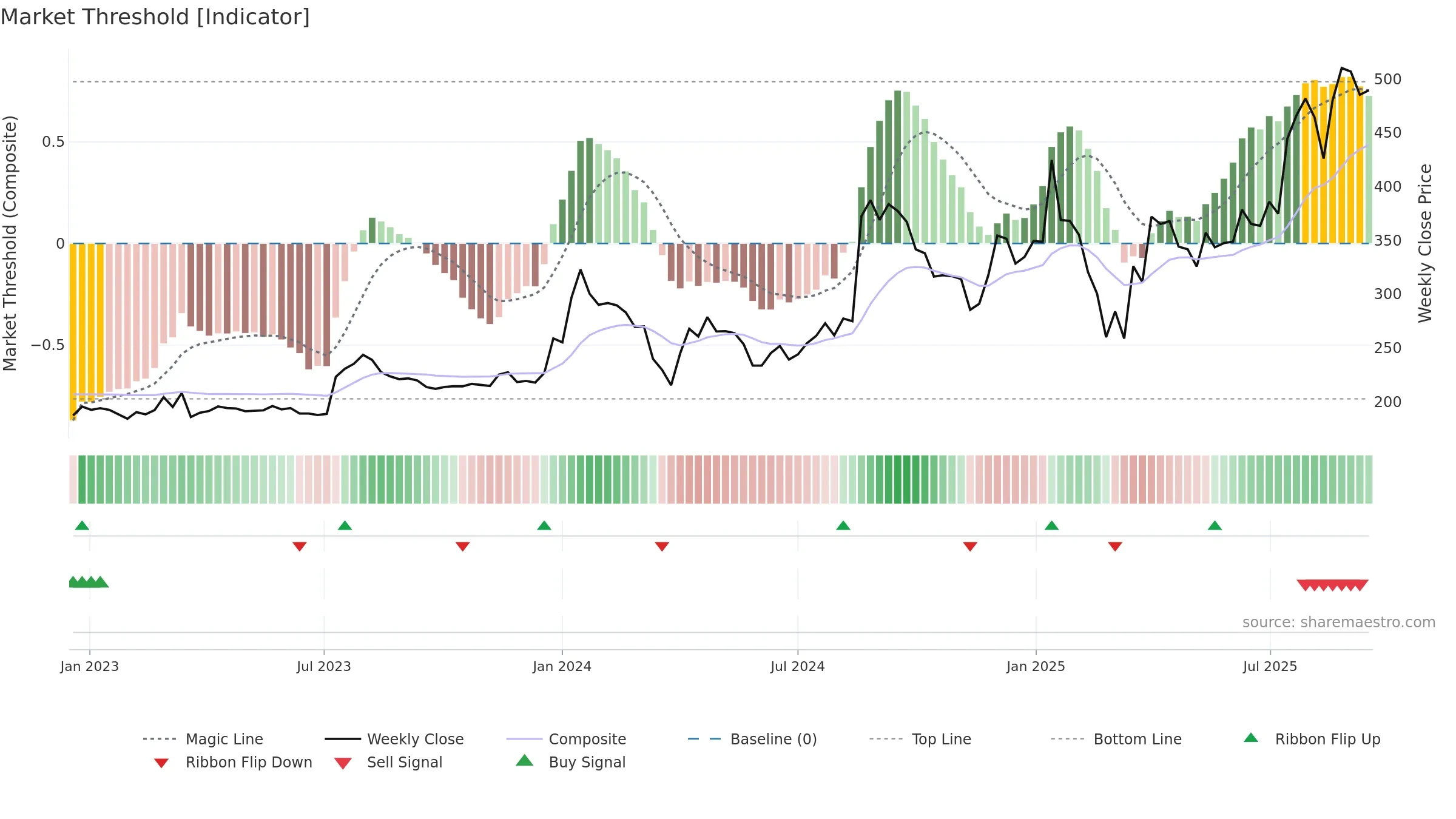Toggle the Bottom Line legend entry
This screenshot has width=1456, height=819.
1116,739
